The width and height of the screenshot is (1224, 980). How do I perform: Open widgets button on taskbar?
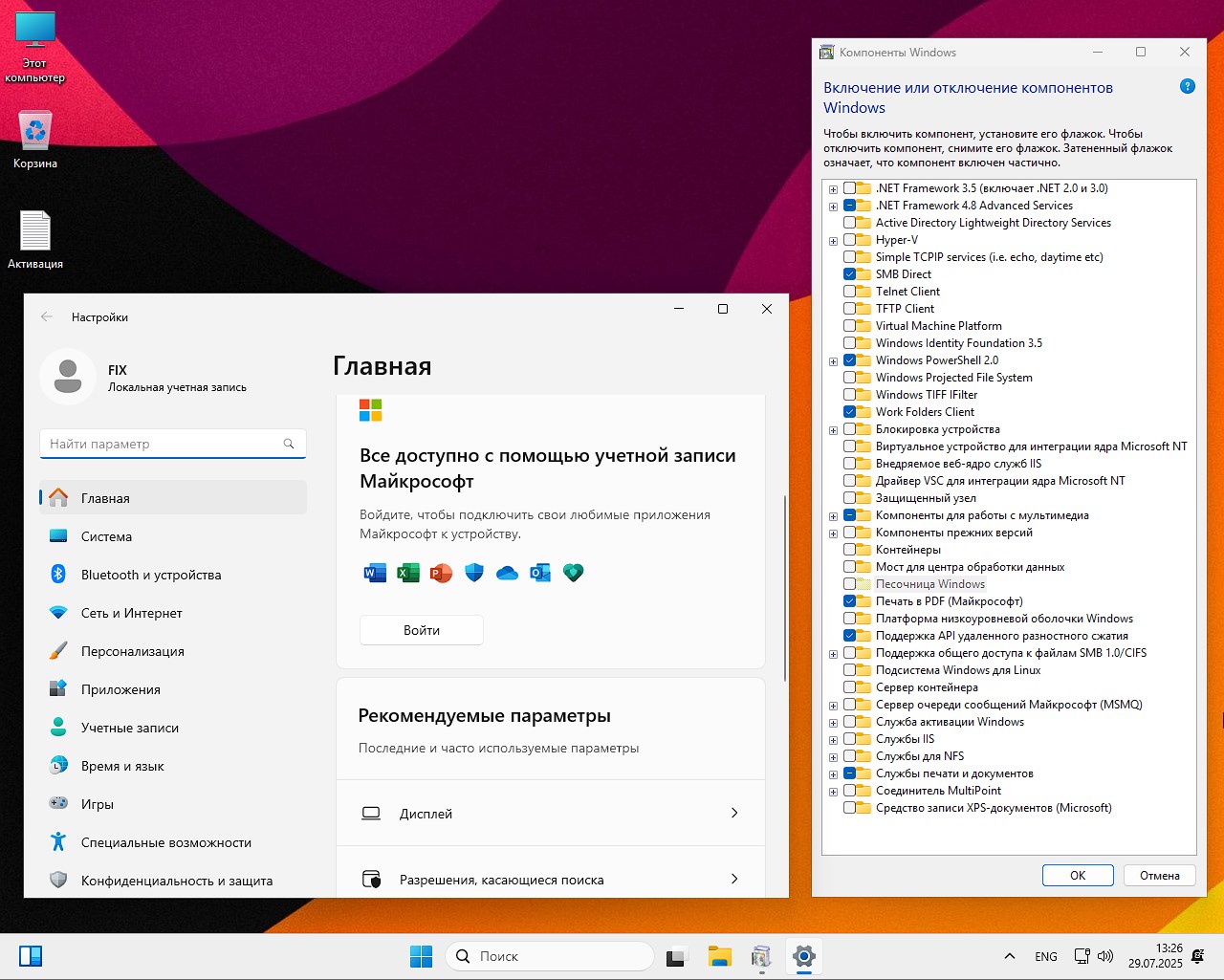pos(31,956)
